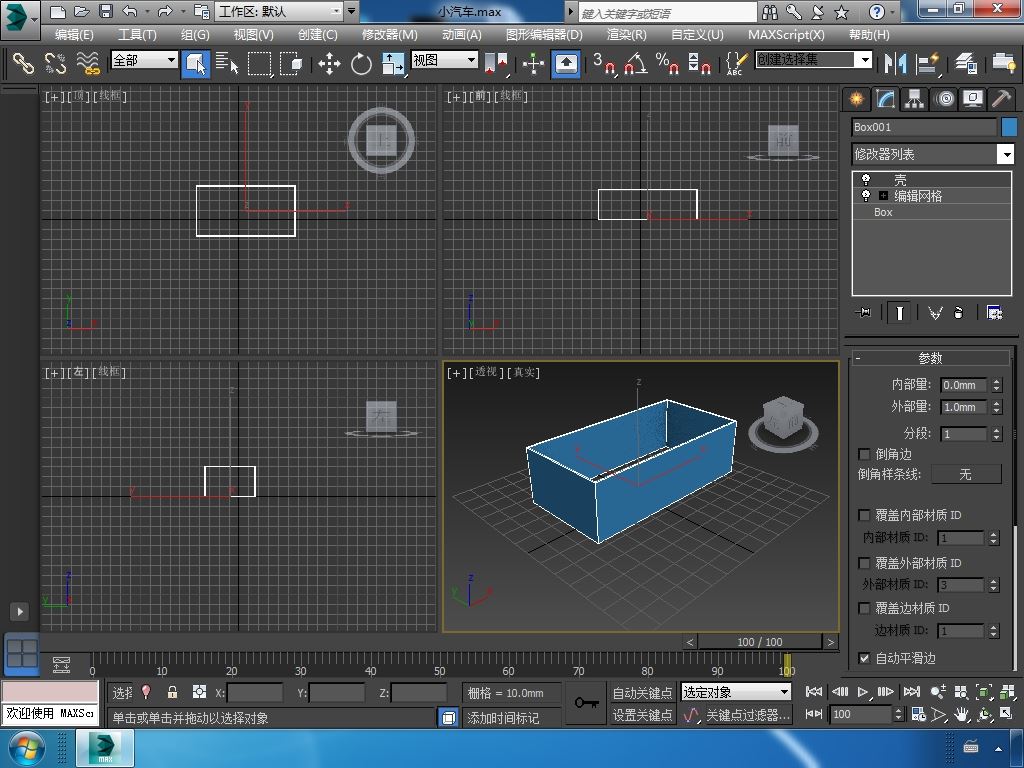Open Configure Modifier Sets icon
1024x768 pixels.
click(995, 313)
